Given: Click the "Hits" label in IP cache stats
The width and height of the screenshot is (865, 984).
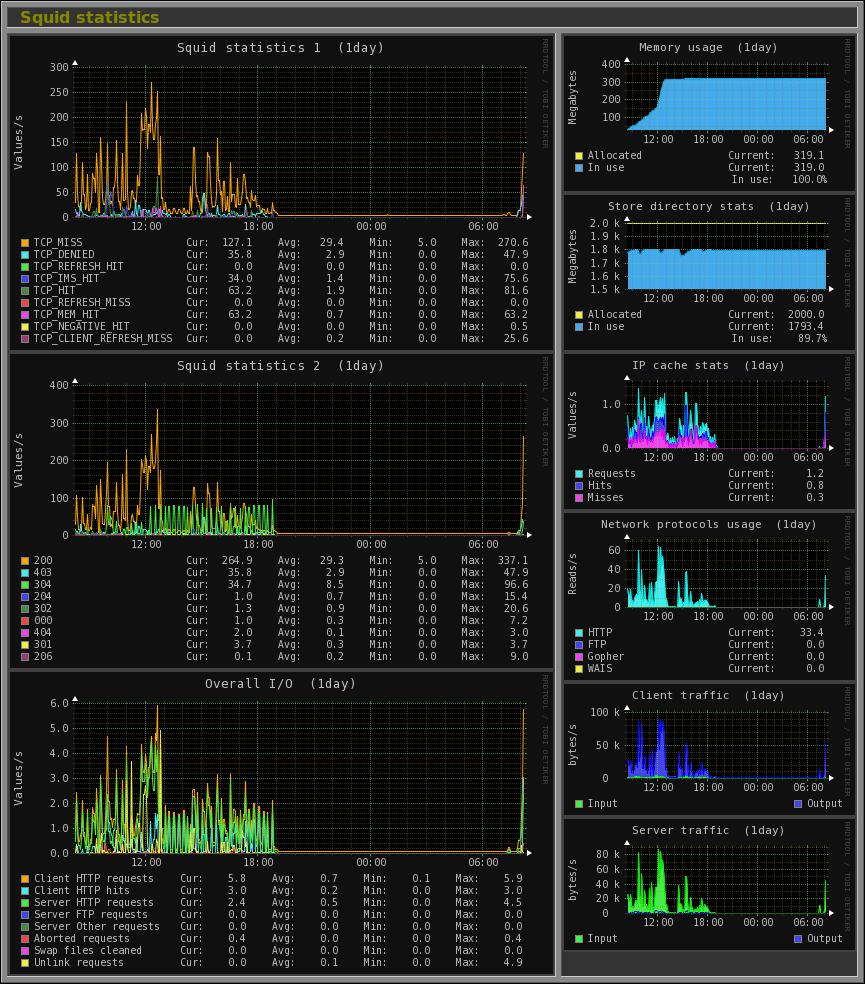Looking at the screenshot, I should 599,485.
